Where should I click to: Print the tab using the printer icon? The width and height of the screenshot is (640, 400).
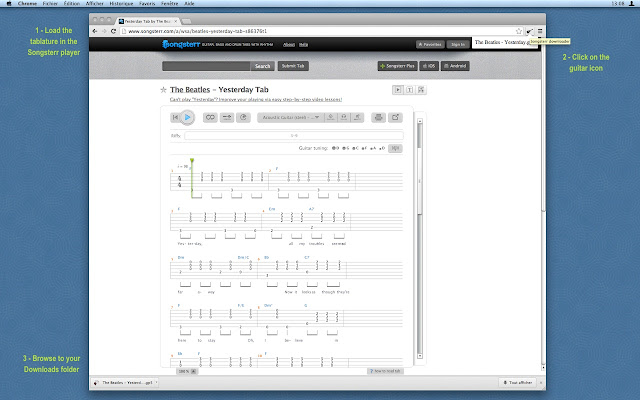(378, 118)
